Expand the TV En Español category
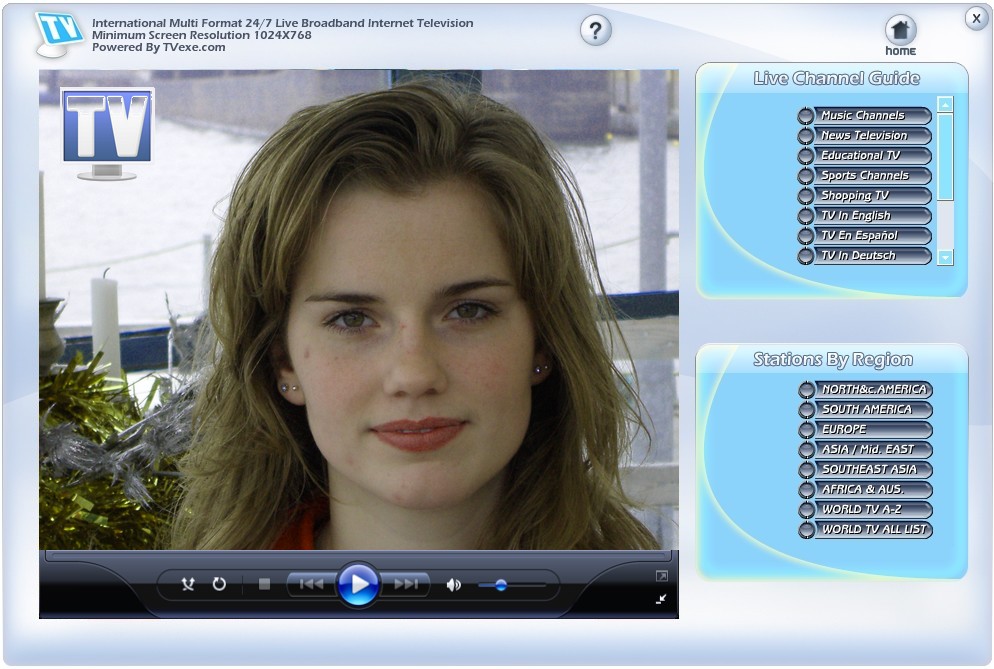This screenshot has width=994, height=669. 864,235
